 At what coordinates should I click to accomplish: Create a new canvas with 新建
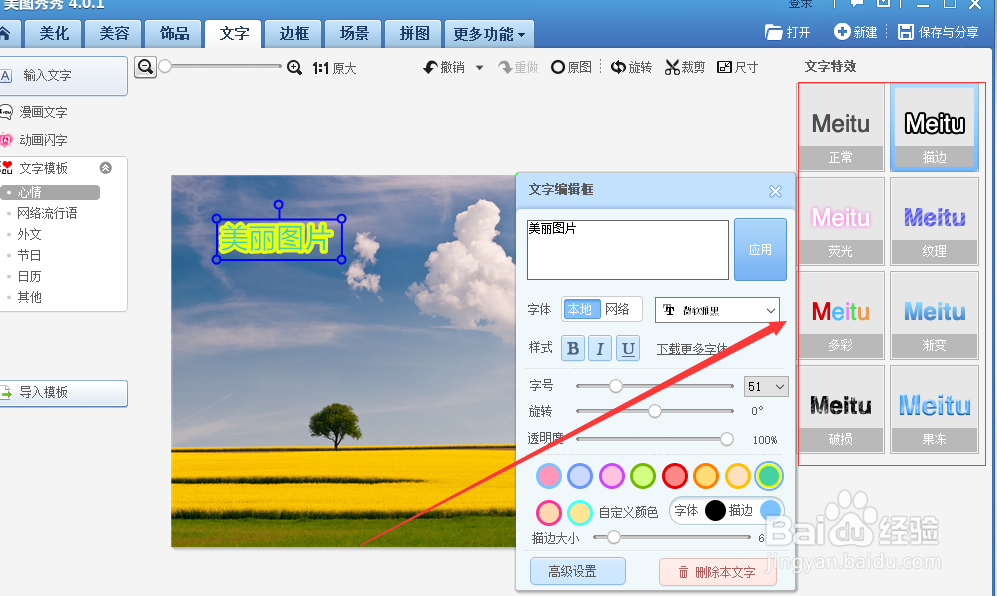[x=856, y=32]
